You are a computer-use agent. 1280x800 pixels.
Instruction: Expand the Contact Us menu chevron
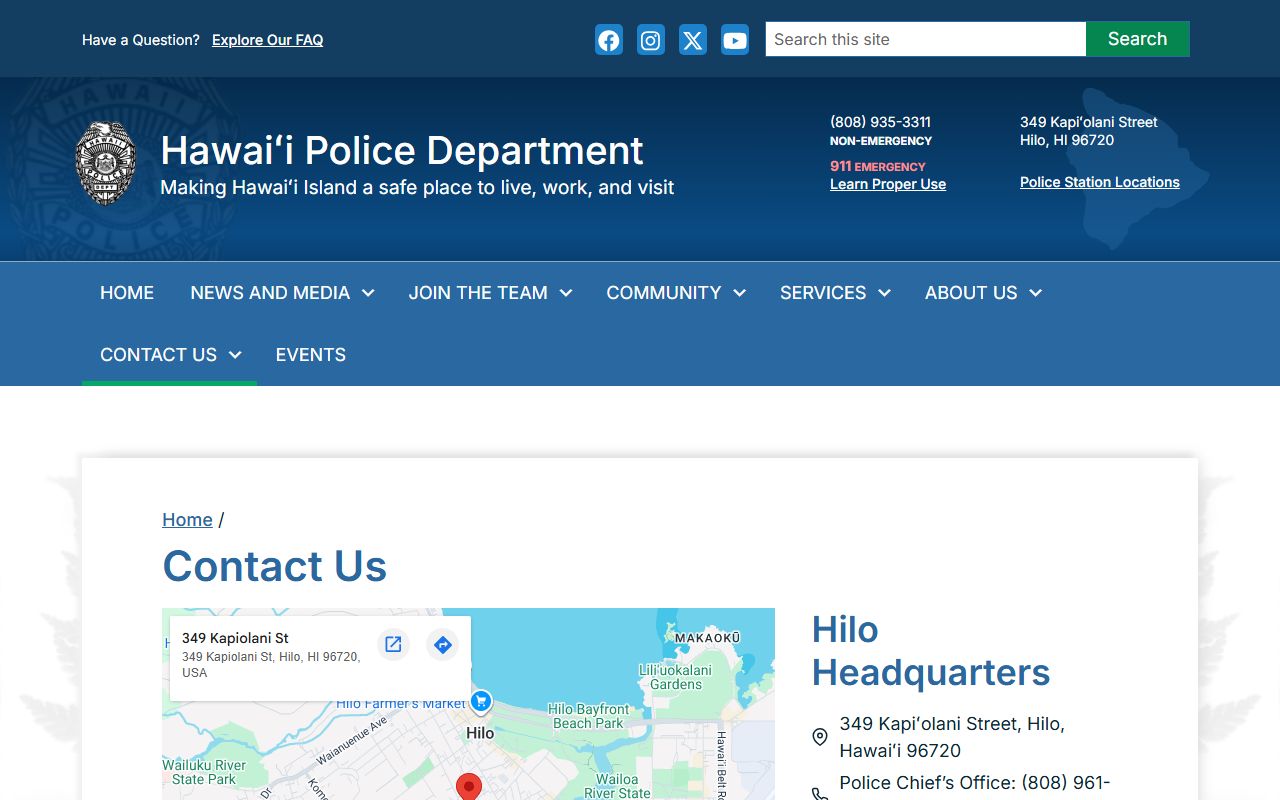pos(235,355)
